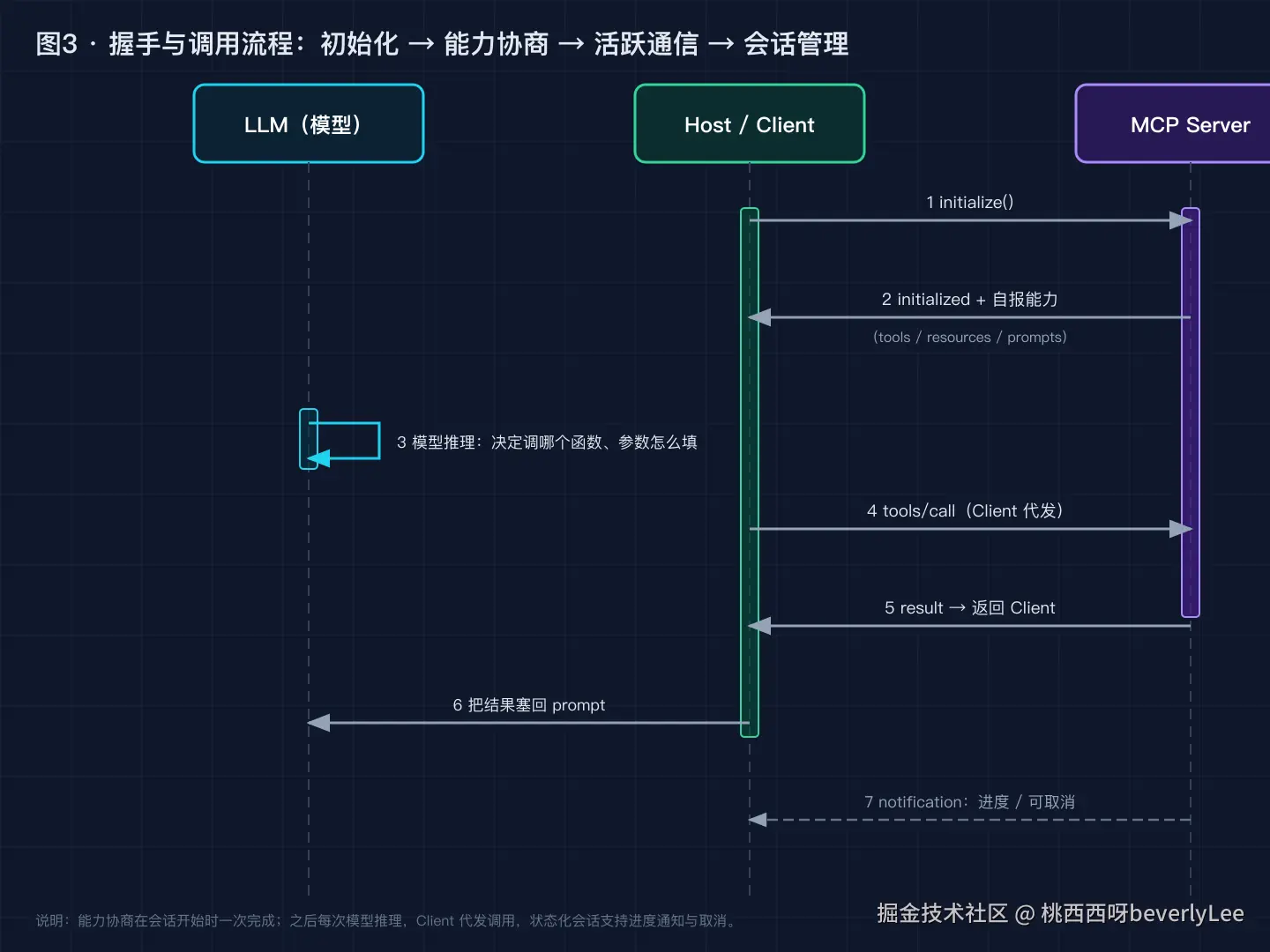Click the "5 result → 返回 Client" label
This screenshot has height=952, width=1270.
click(x=970, y=607)
